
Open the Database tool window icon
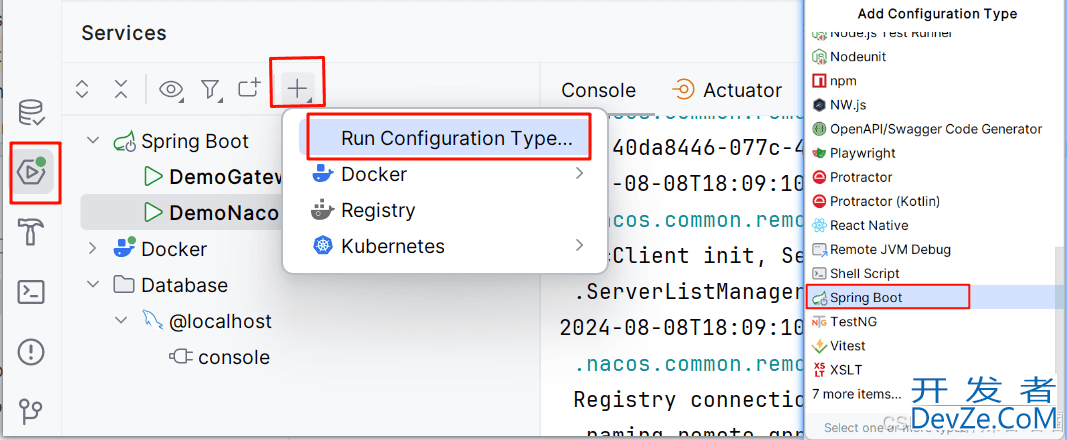(31, 113)
